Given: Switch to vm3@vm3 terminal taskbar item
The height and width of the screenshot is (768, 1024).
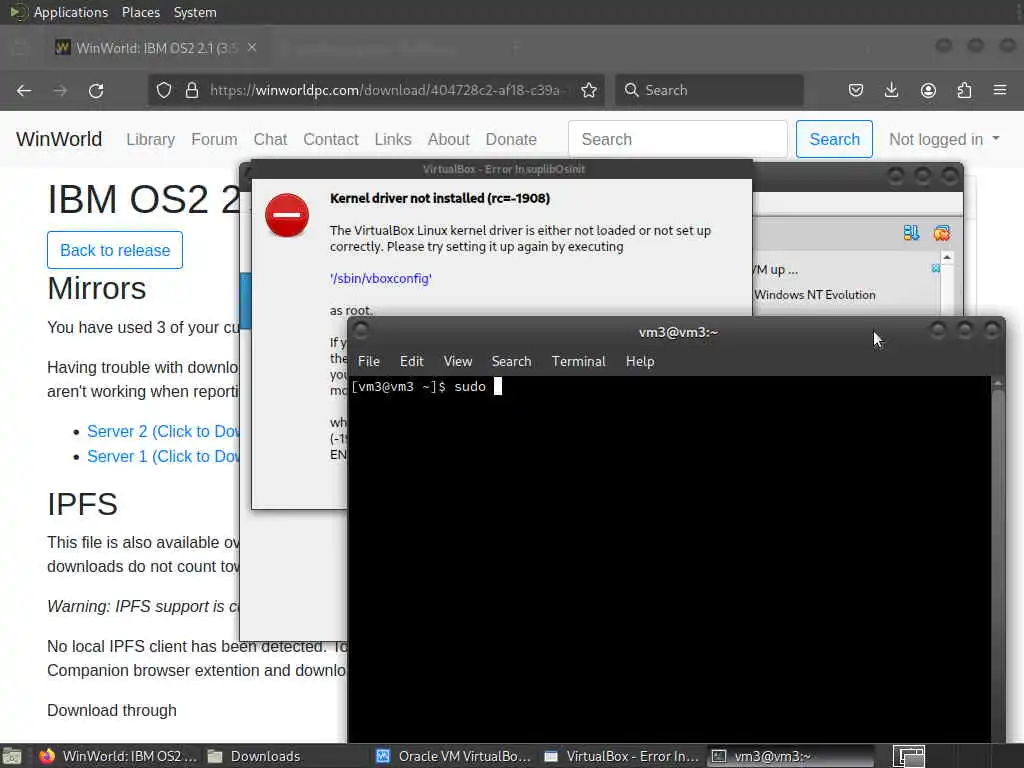Looking at the screenshot, I should [x=790, y=756].
